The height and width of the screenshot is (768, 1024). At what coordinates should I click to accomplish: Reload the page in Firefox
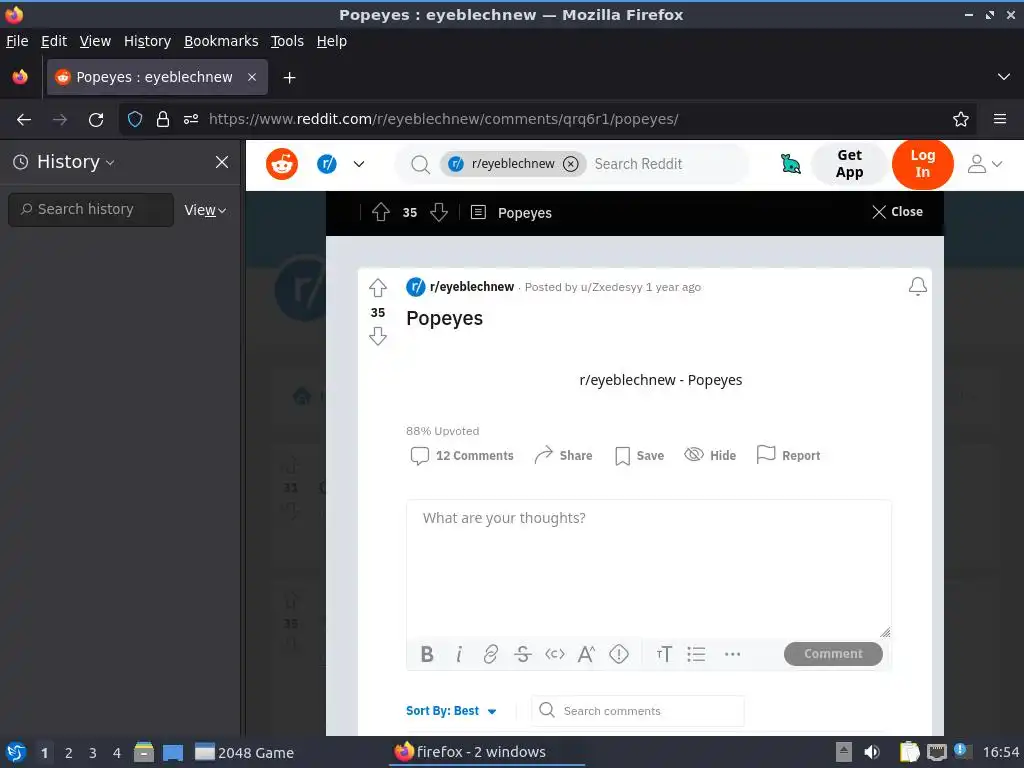96,120
